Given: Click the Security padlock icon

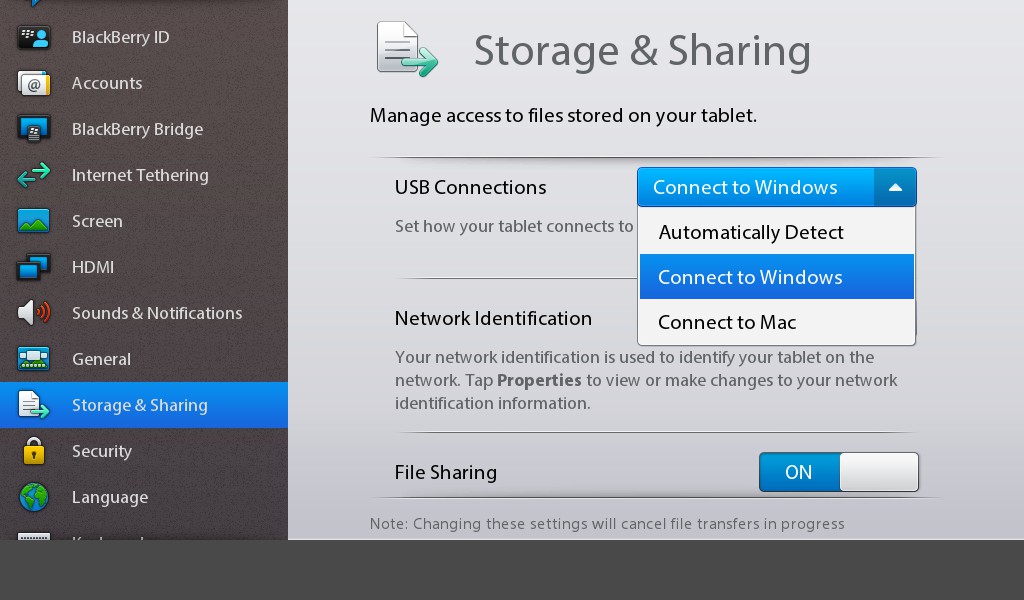Looking at the screenshot, I should tap(33, 451).
